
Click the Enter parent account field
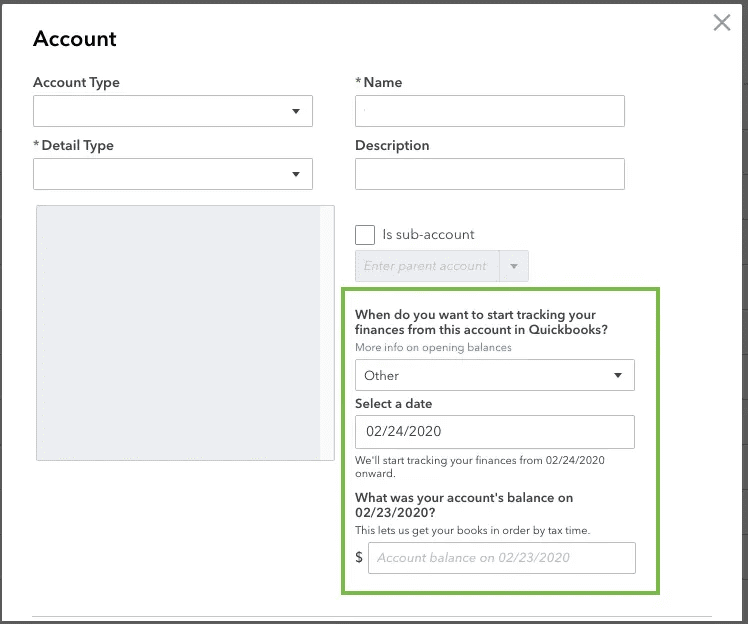point(427,266)
